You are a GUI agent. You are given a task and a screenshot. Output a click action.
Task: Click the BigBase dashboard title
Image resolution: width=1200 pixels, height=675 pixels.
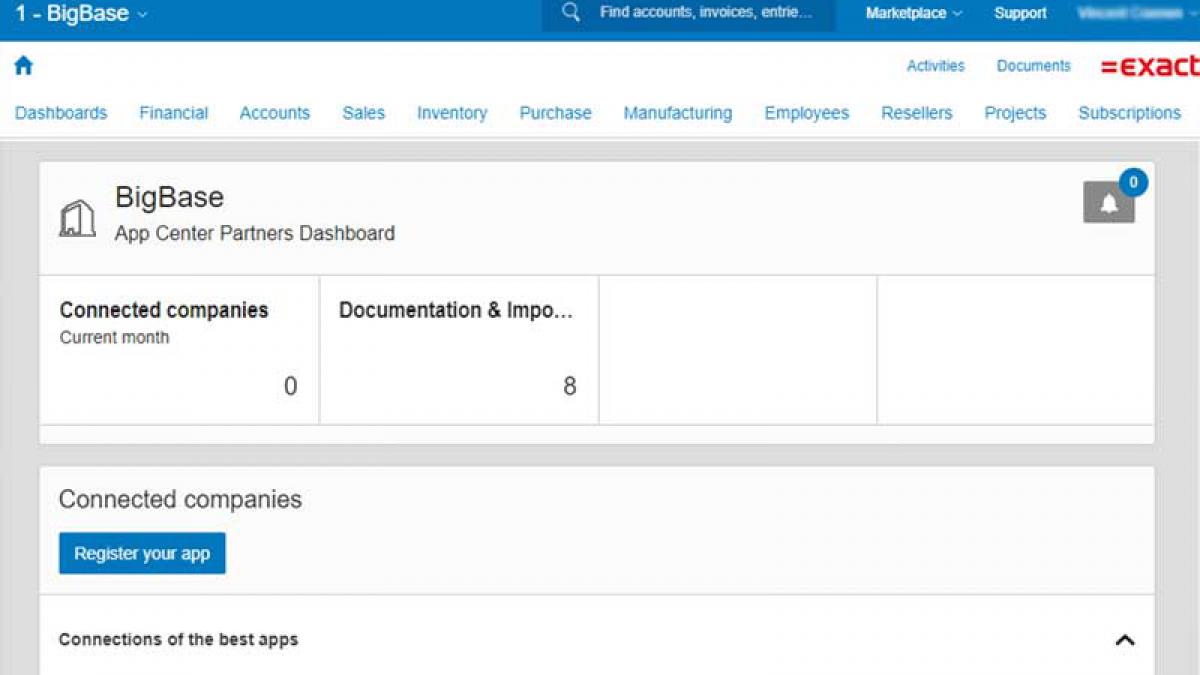tap(169, 196)
